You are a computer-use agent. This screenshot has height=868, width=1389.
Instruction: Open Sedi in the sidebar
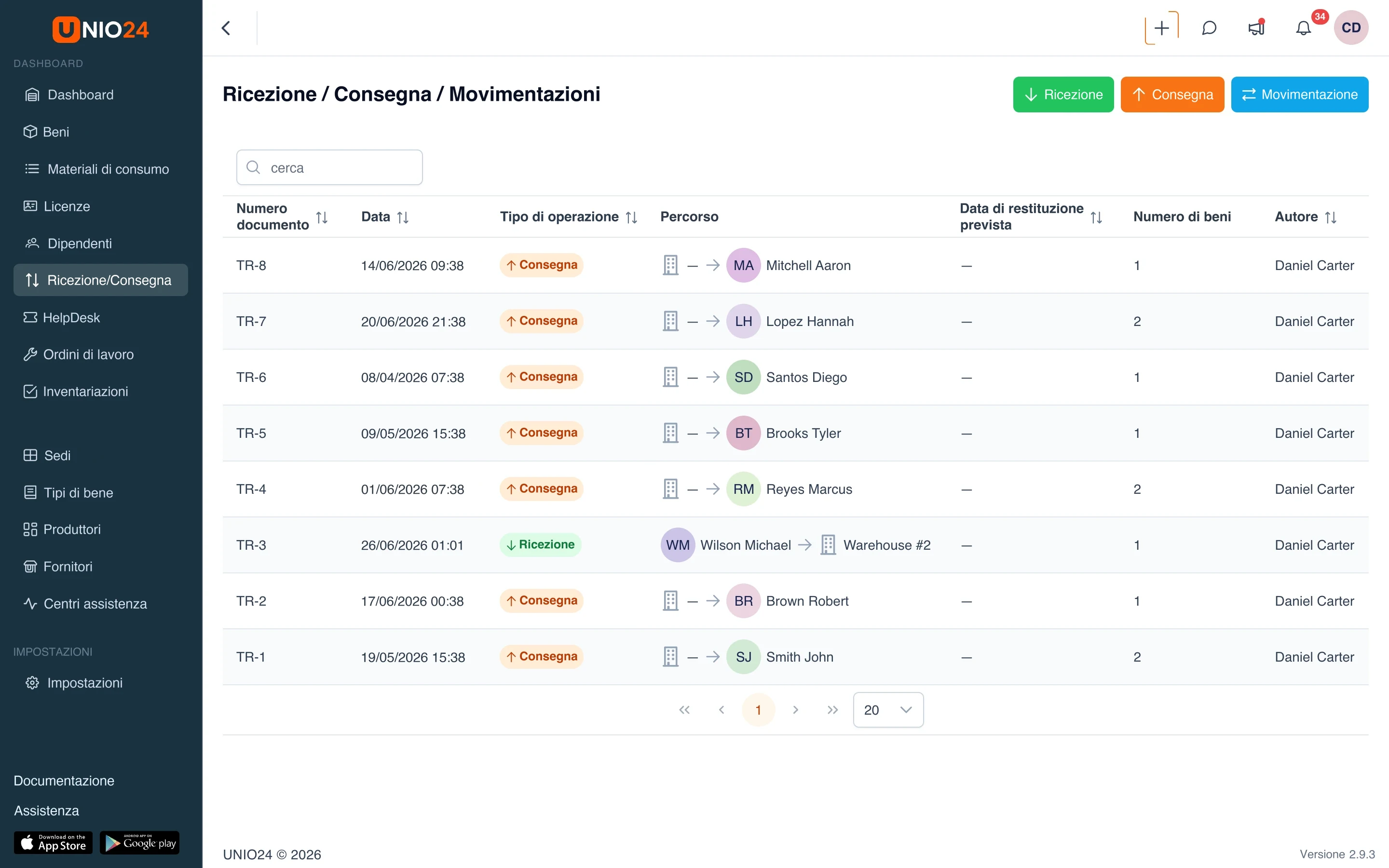(x=100, y=455)
